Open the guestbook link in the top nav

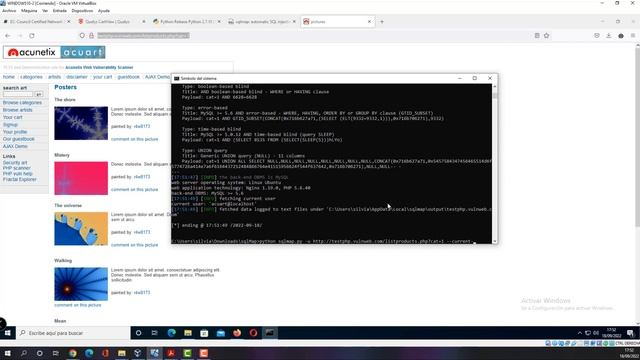coord(129,77)
